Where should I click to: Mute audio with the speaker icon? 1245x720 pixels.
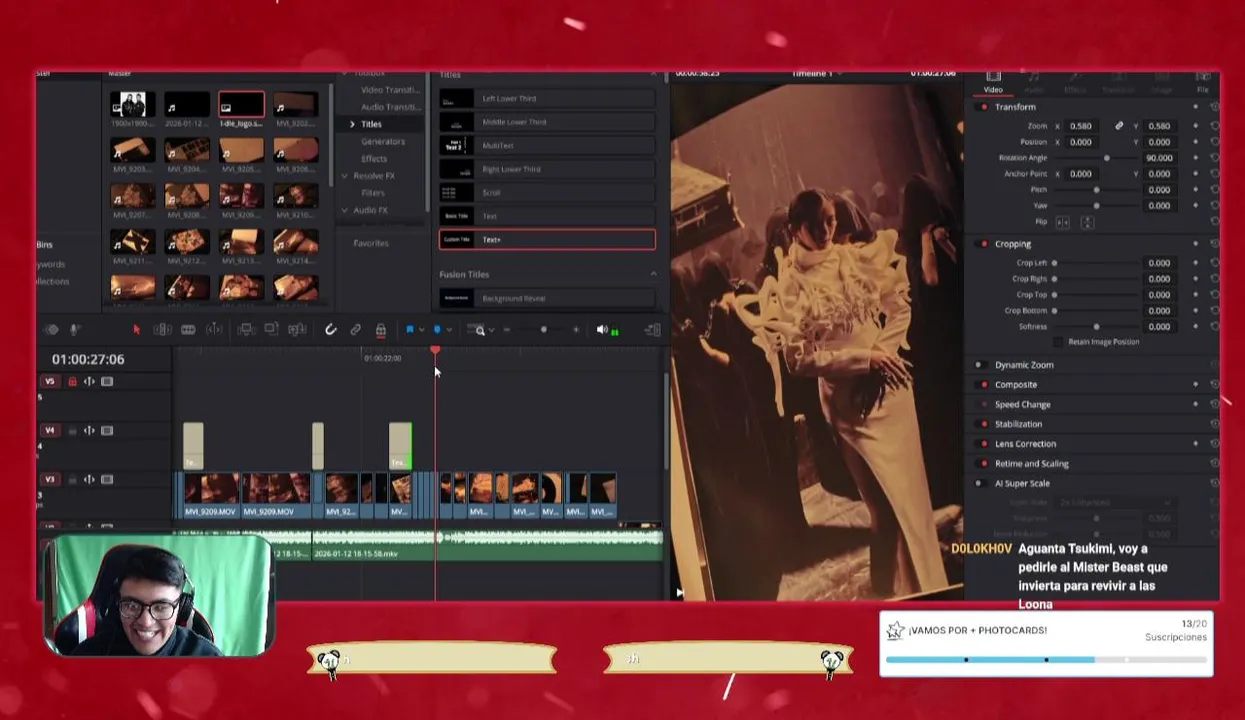[x=602, y=329]
